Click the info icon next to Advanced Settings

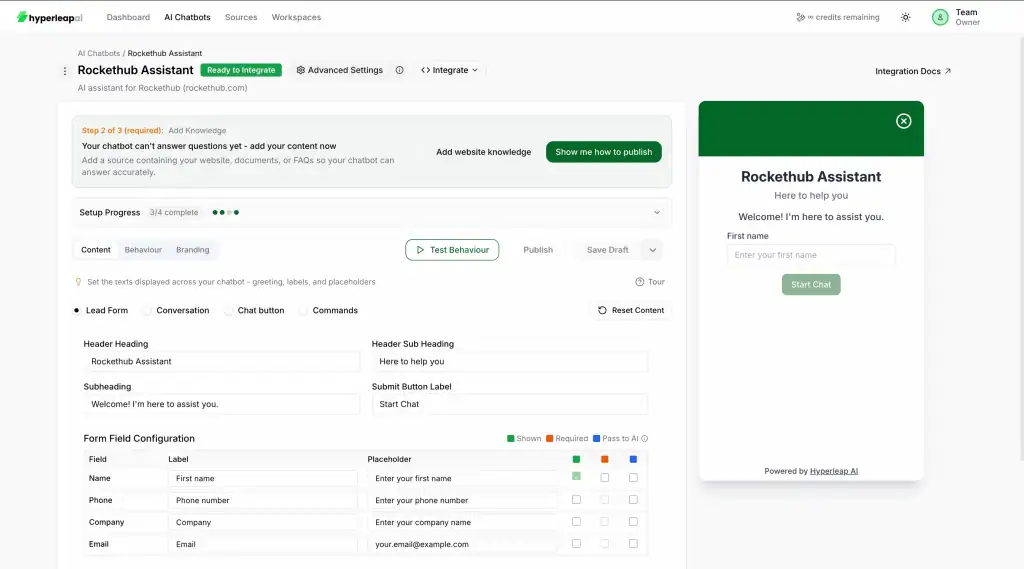pyautogui.click(x=400, y=70)
